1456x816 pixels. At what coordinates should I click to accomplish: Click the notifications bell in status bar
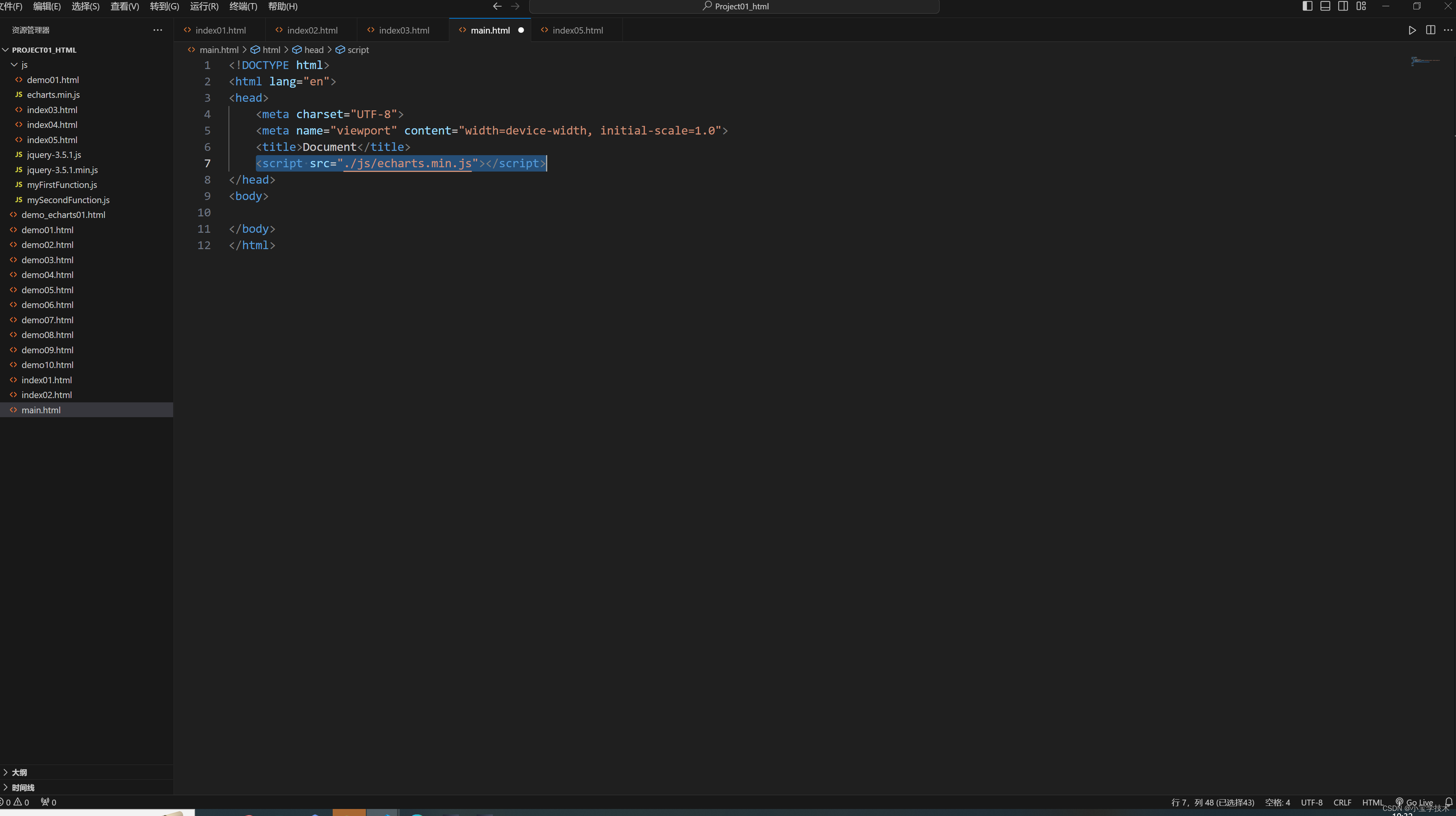tap(1448, 802)
